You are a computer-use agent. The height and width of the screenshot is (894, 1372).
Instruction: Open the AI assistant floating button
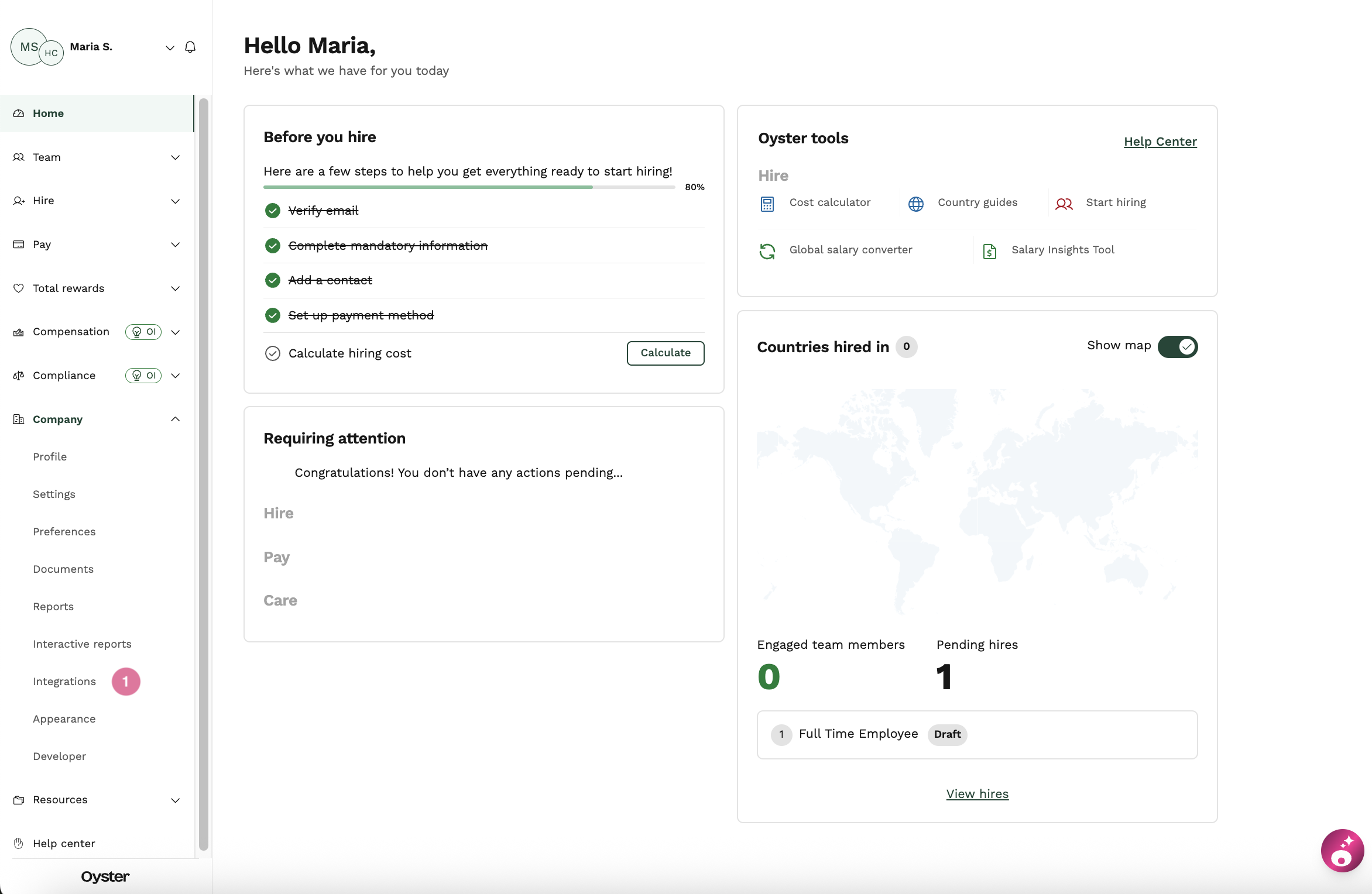coord(1343,851)
